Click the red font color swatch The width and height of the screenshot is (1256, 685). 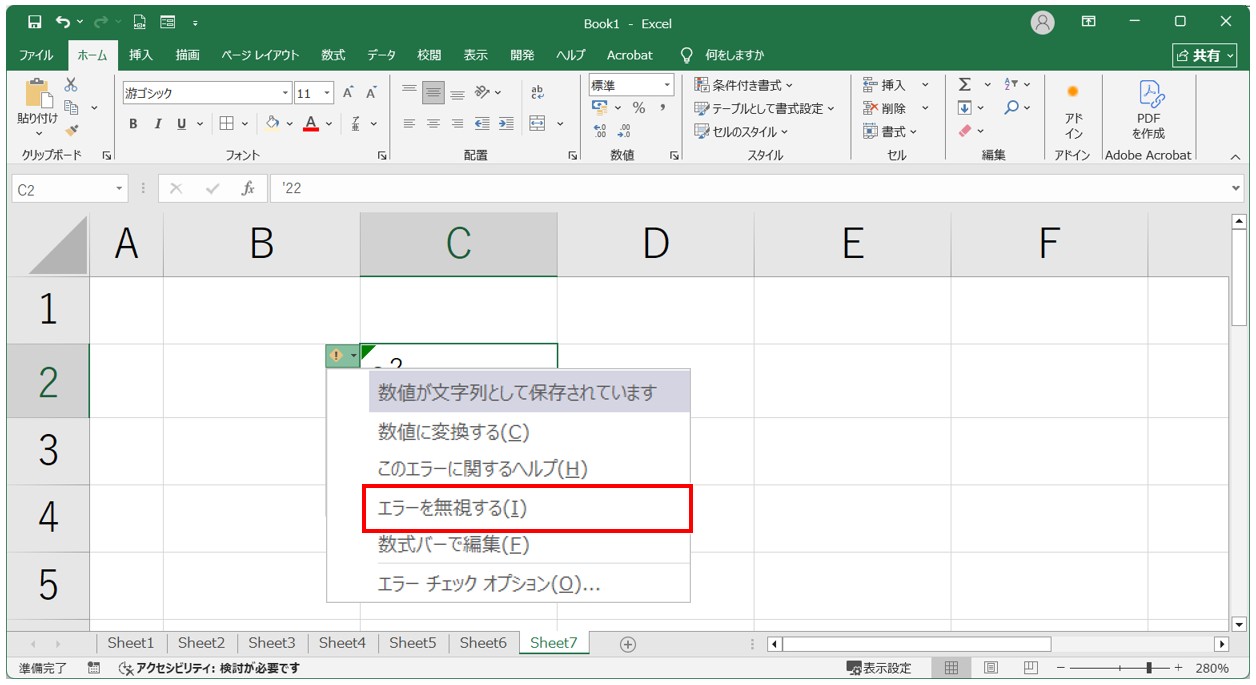[x=311, y=124]
